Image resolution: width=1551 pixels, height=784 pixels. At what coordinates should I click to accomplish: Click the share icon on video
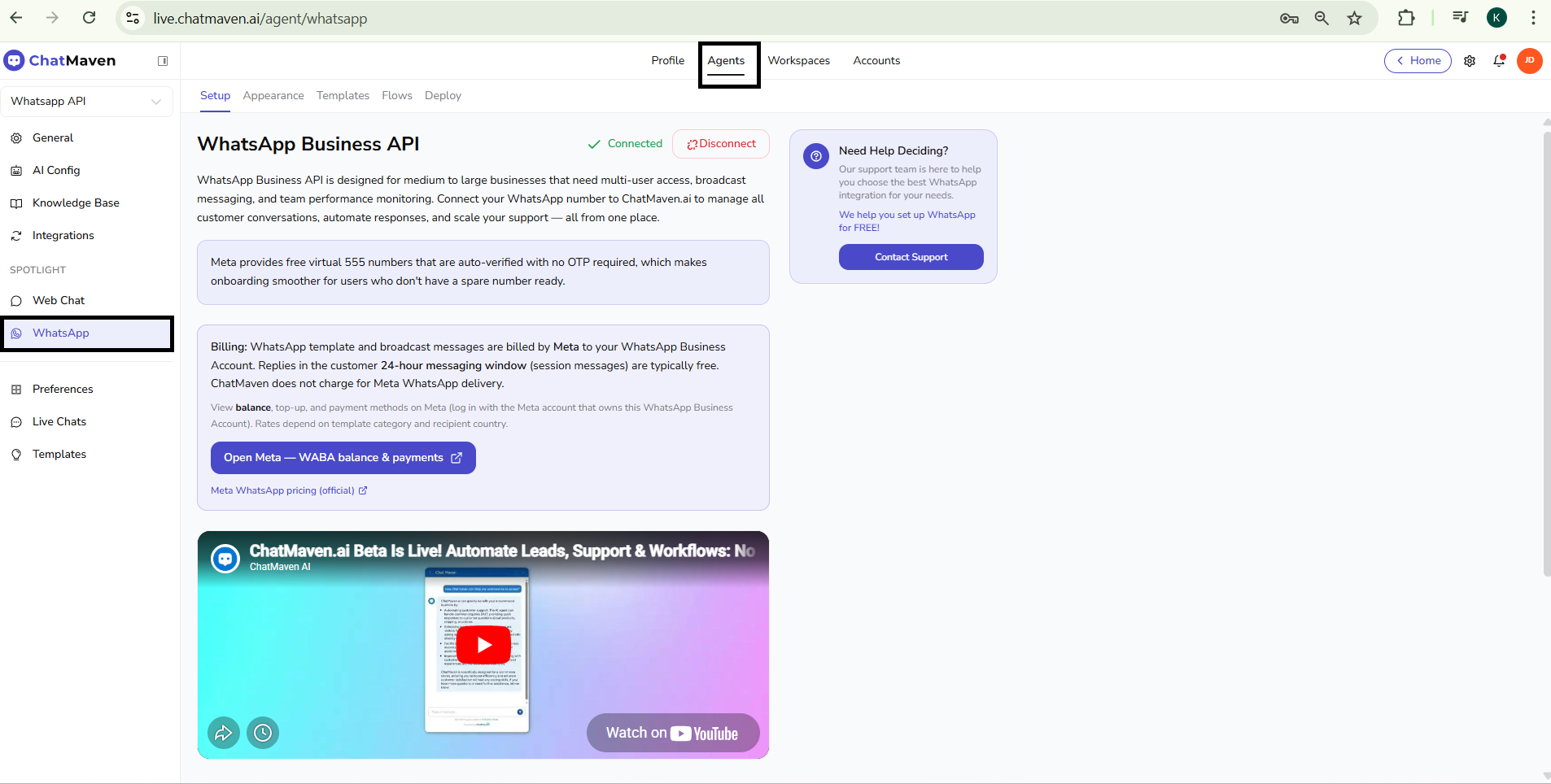[x=224, y=733]
